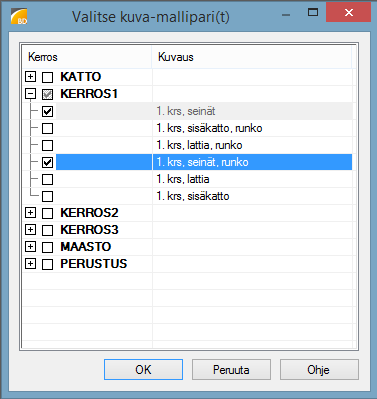Toggle the KERROS1 parent checkbox

tap(47, 94)
